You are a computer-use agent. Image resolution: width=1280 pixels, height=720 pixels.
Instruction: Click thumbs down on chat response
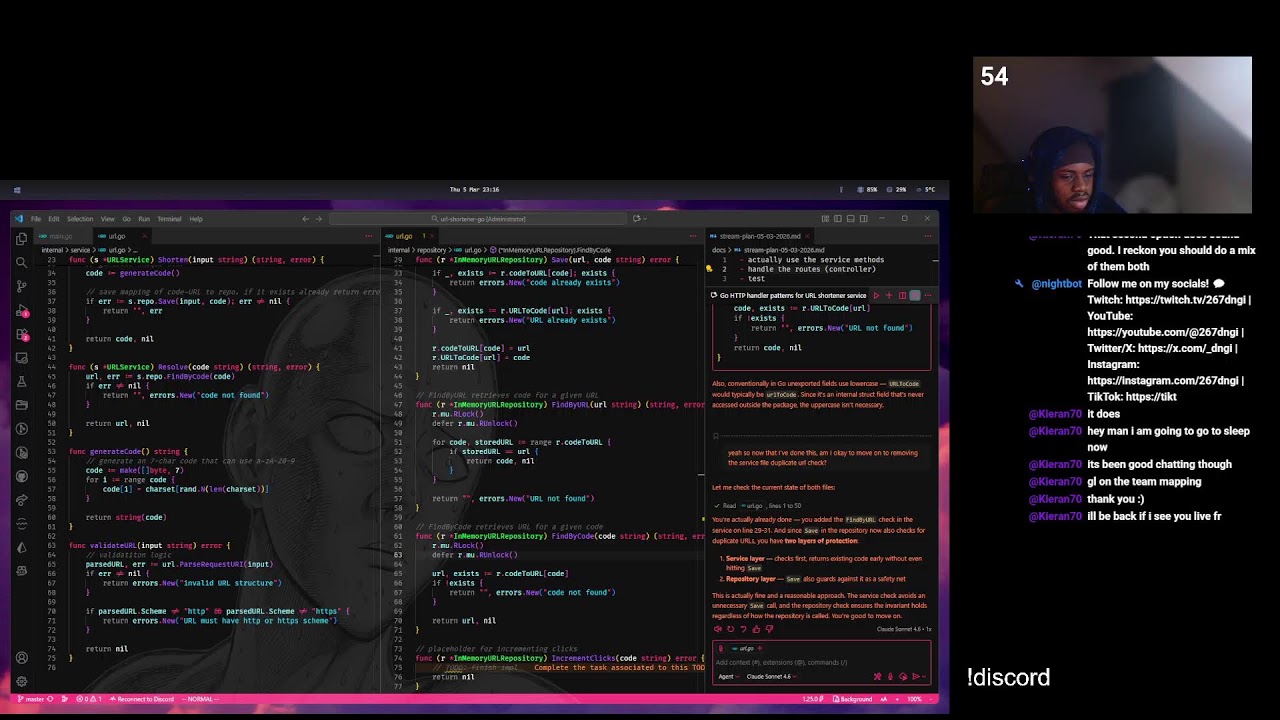(769, 629)
